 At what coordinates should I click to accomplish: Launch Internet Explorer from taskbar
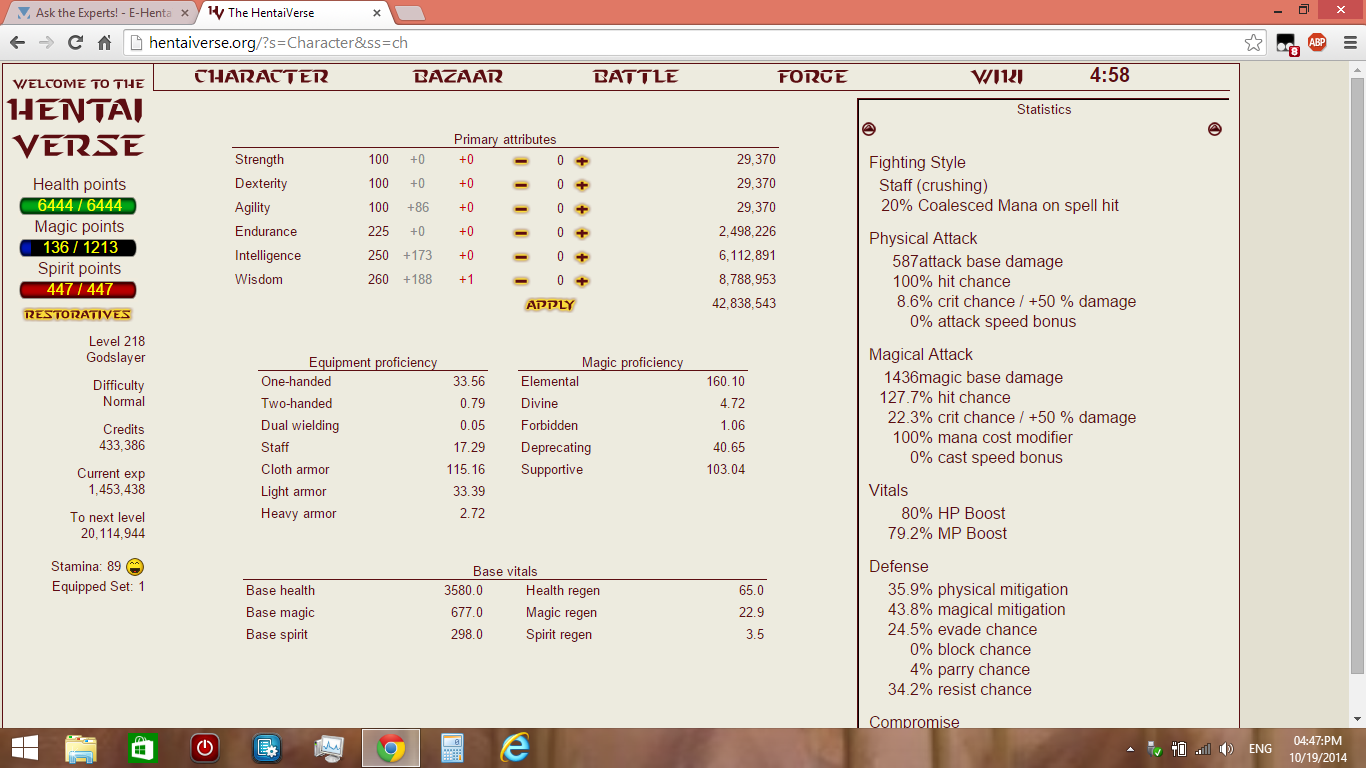[515, 748]
